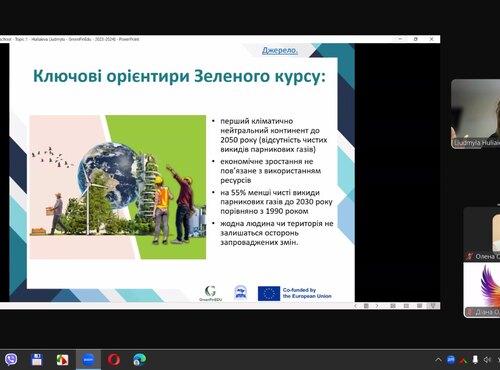Open the floppy disk app in taskbar

coord(36,359)
